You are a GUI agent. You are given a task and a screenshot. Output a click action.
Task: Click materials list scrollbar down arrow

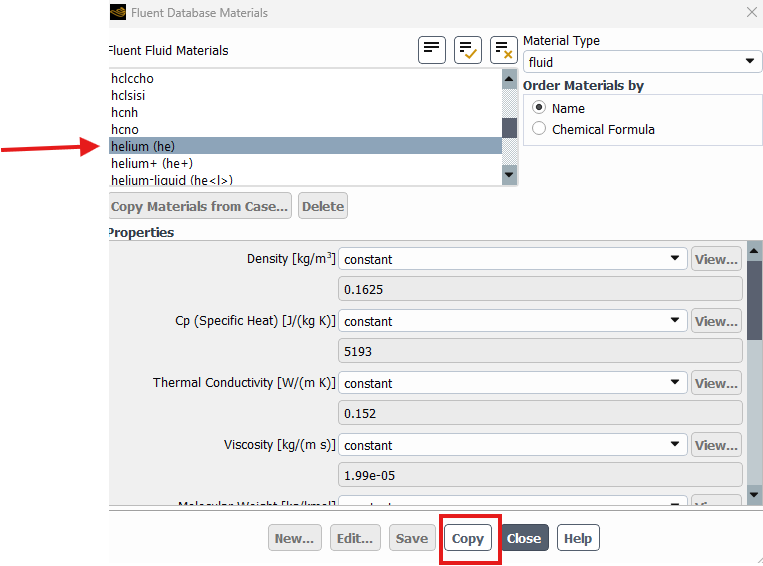point(509,175)
